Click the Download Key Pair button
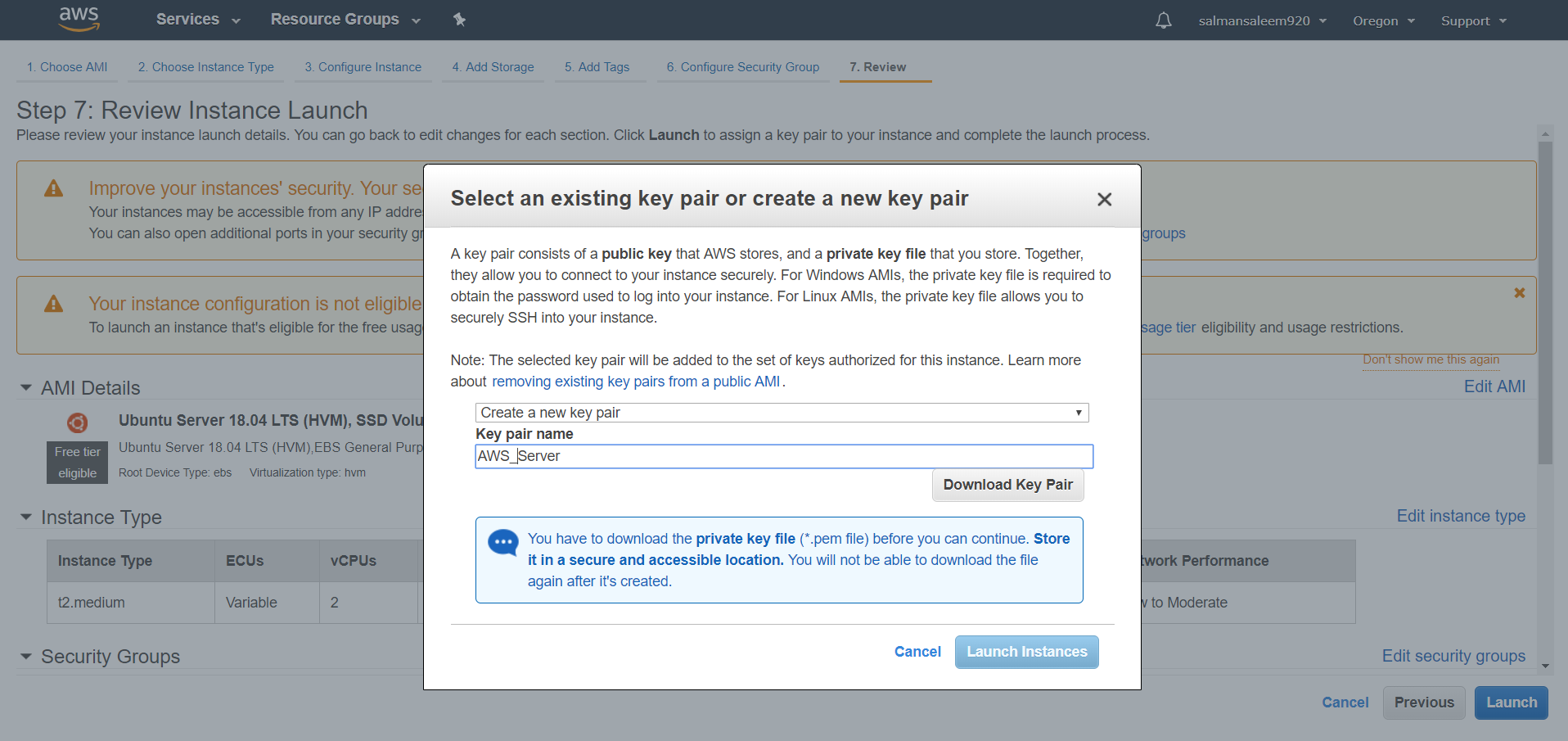The height and width of the screenshot is (741, 1568). tap(1007, 485)
